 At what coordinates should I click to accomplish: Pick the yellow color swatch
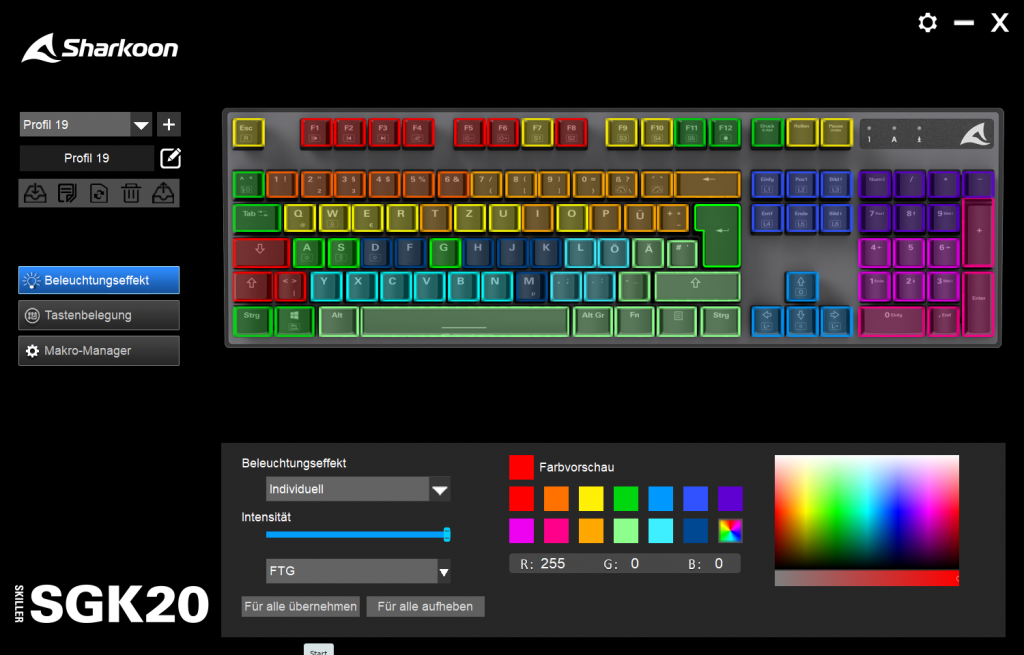591,499
